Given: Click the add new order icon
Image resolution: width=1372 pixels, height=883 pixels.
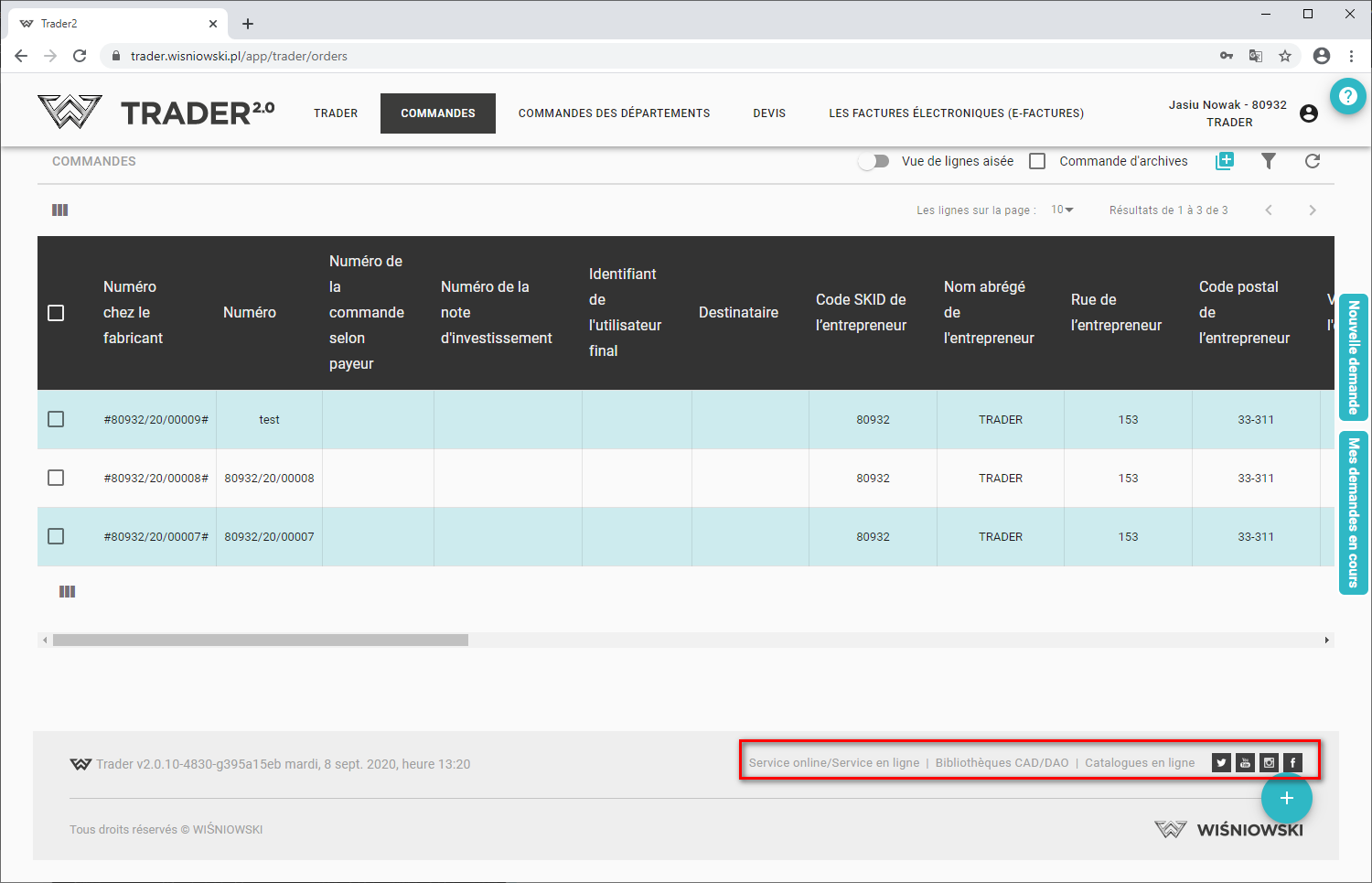Looking at the screenshot, I should [x=1224, y=161].
